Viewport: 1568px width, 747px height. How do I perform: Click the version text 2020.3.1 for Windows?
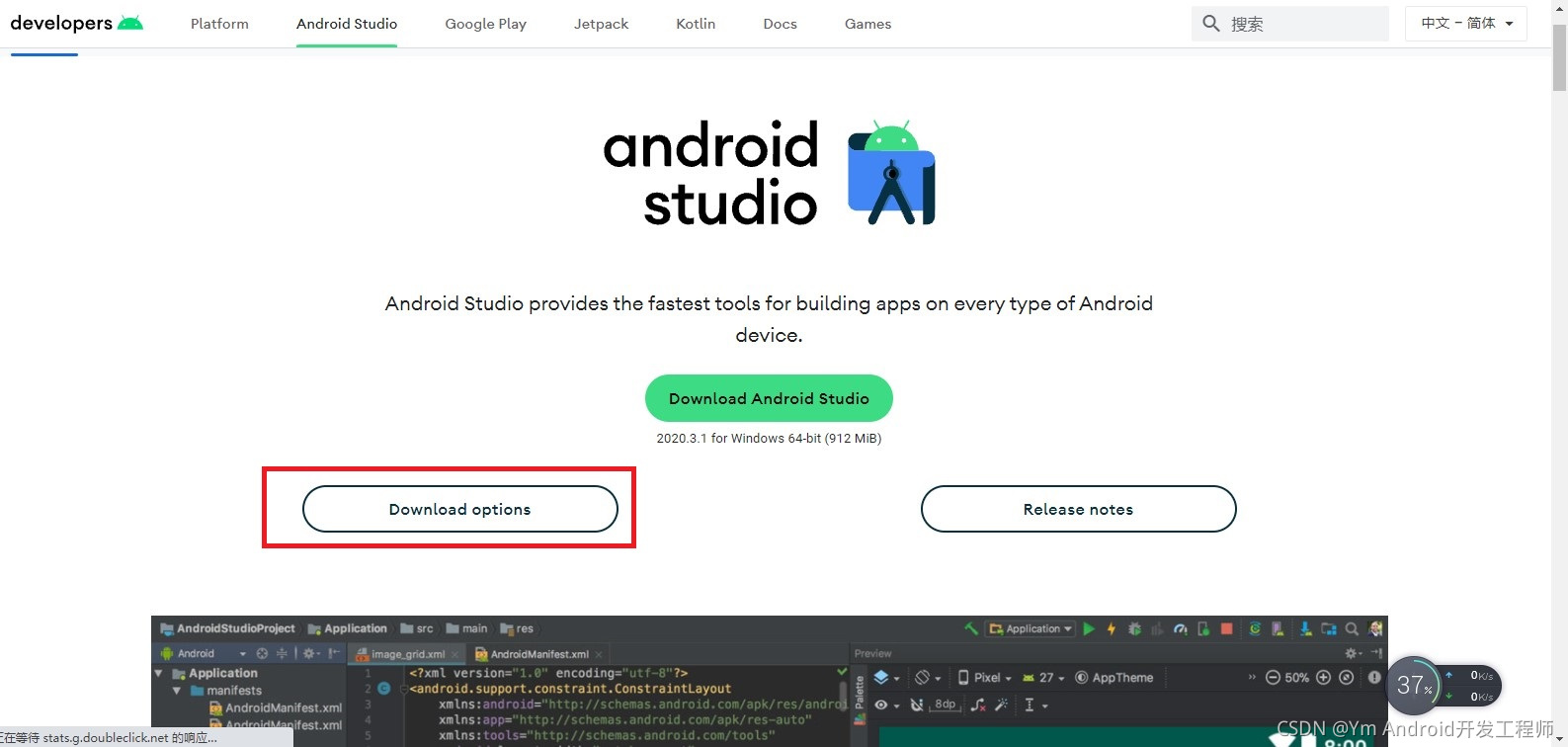[769, 438]
